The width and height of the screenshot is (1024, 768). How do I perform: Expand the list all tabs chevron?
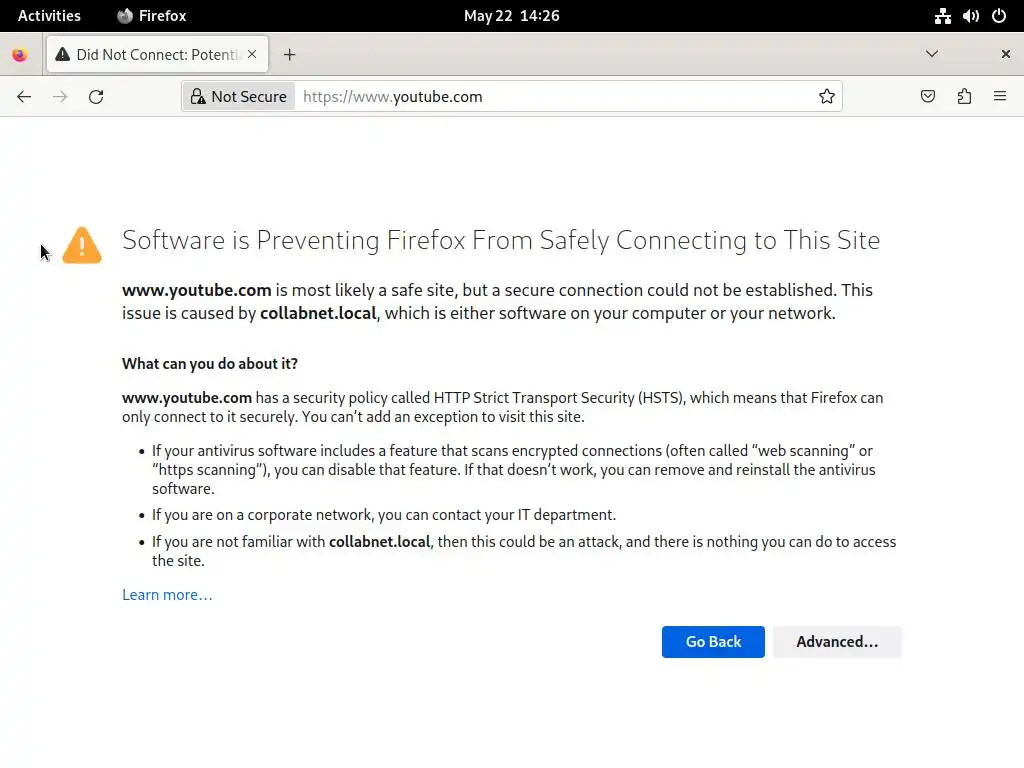click(932, 54)
